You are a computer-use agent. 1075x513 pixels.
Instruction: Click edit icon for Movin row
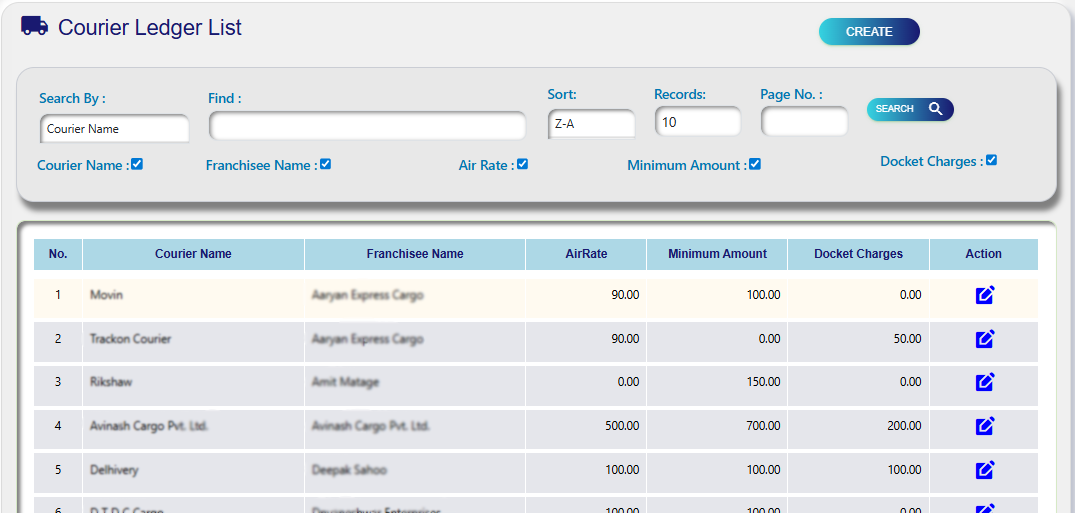[984, 295]
